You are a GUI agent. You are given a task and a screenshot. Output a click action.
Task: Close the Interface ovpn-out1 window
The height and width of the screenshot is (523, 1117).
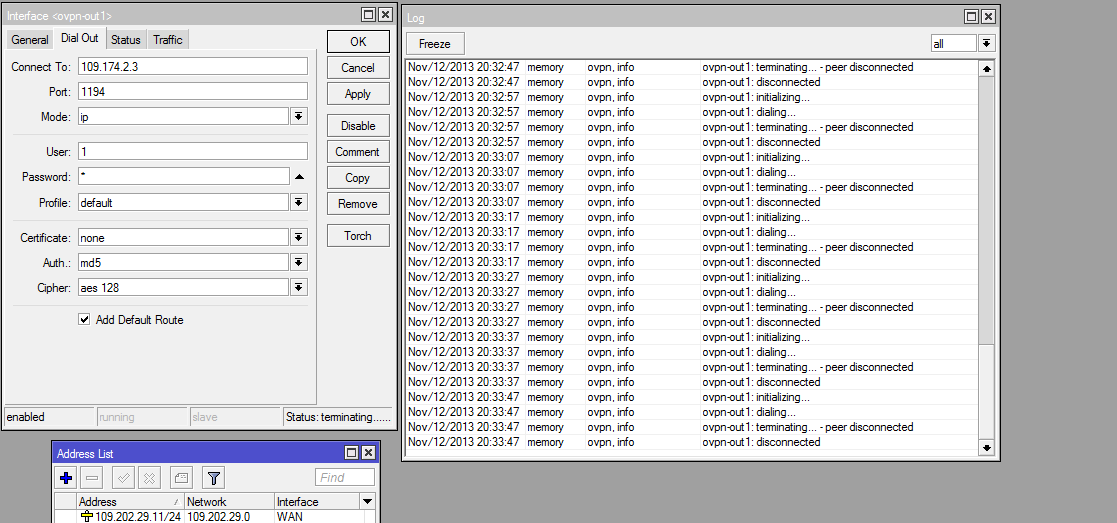pos(385,14)
